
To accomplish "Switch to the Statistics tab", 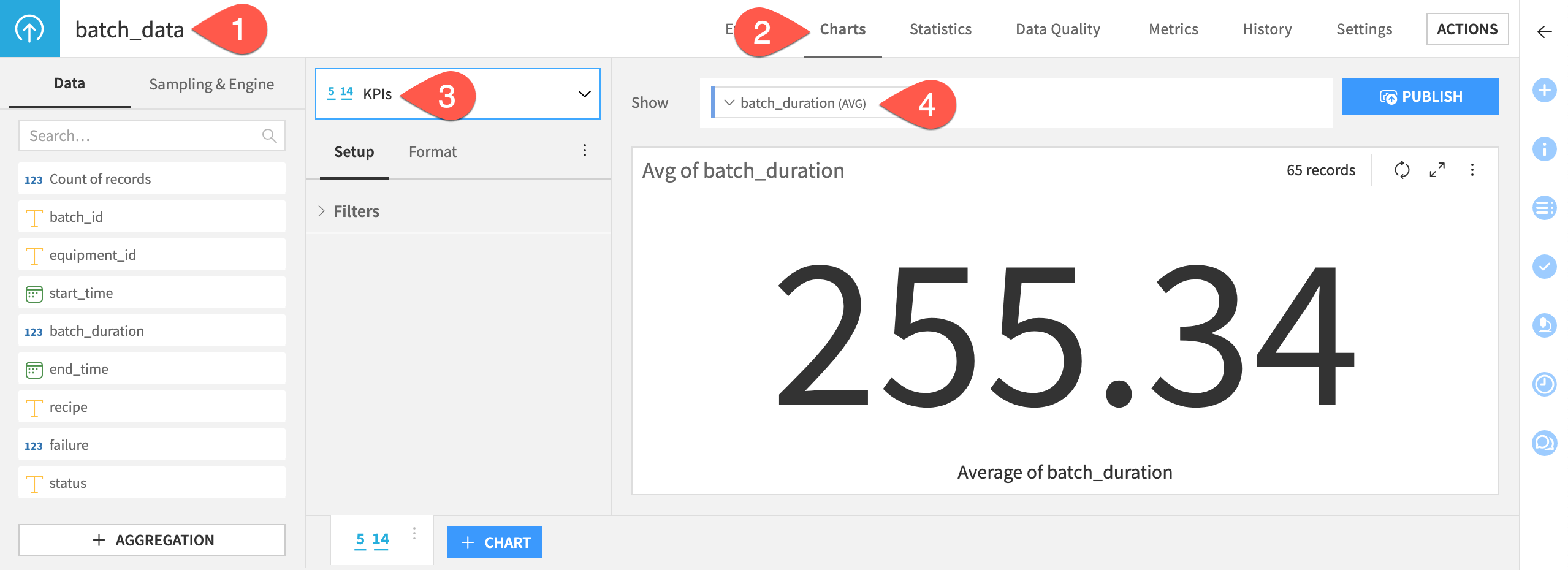I will (940, 29).
